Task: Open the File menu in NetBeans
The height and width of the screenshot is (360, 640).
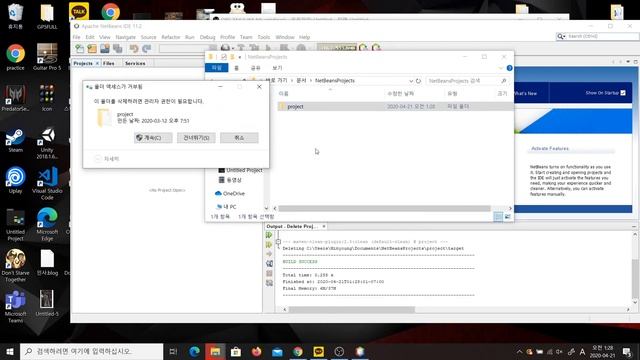Action: 76,37
